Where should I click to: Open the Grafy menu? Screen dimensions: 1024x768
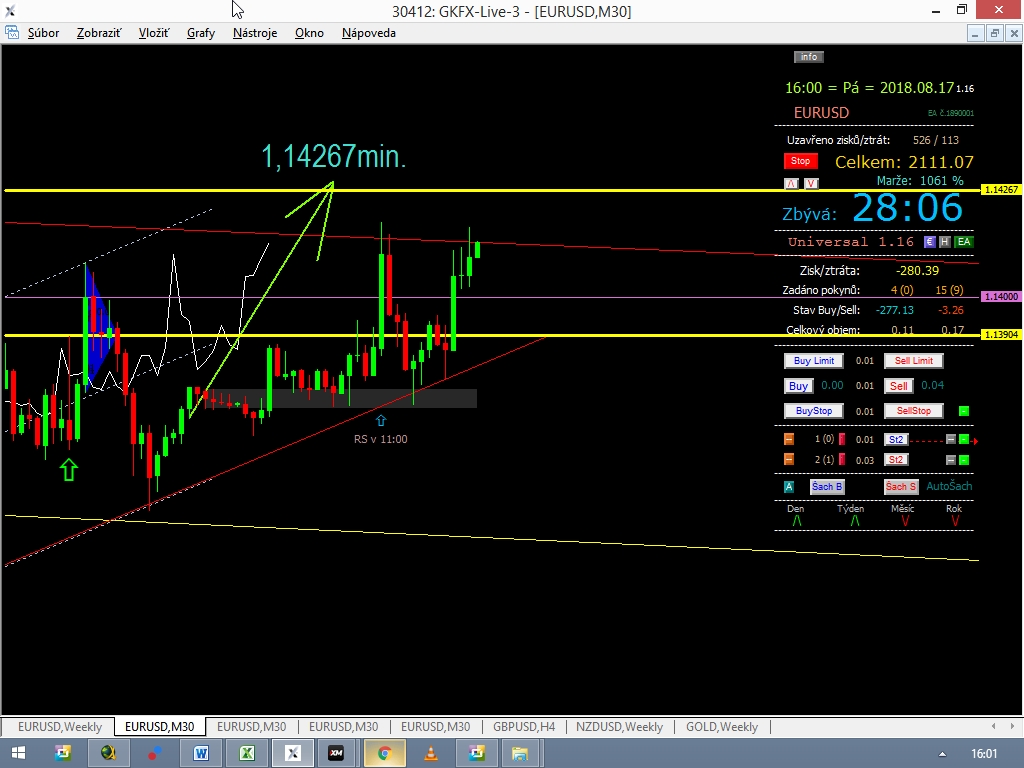201,33
